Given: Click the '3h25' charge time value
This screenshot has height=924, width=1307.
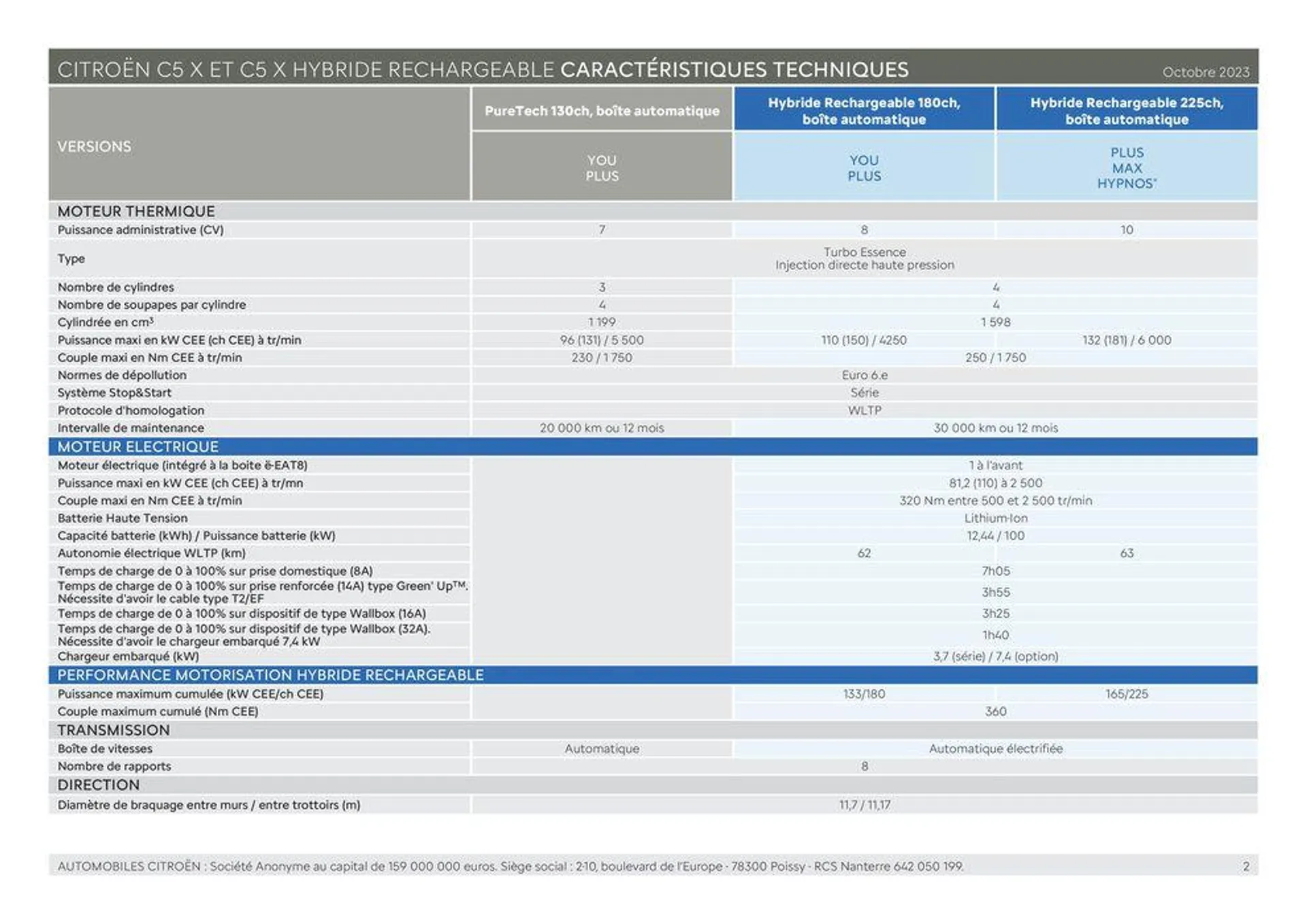Looking at the screenshot, I should tap(995, 614).
